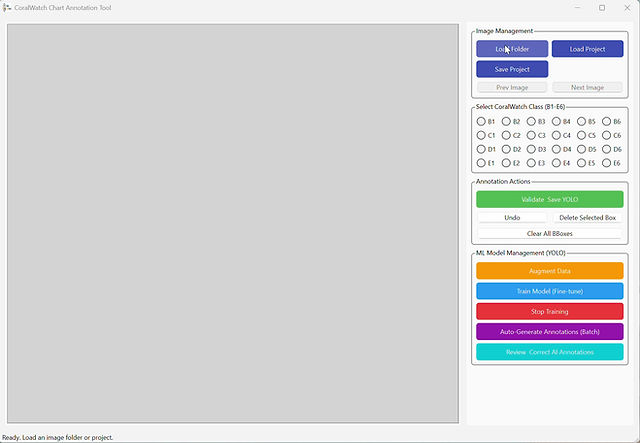Click the CoralWatch app icon in title bar
Screen dimensions: 640x443
(x=7, y=8)
